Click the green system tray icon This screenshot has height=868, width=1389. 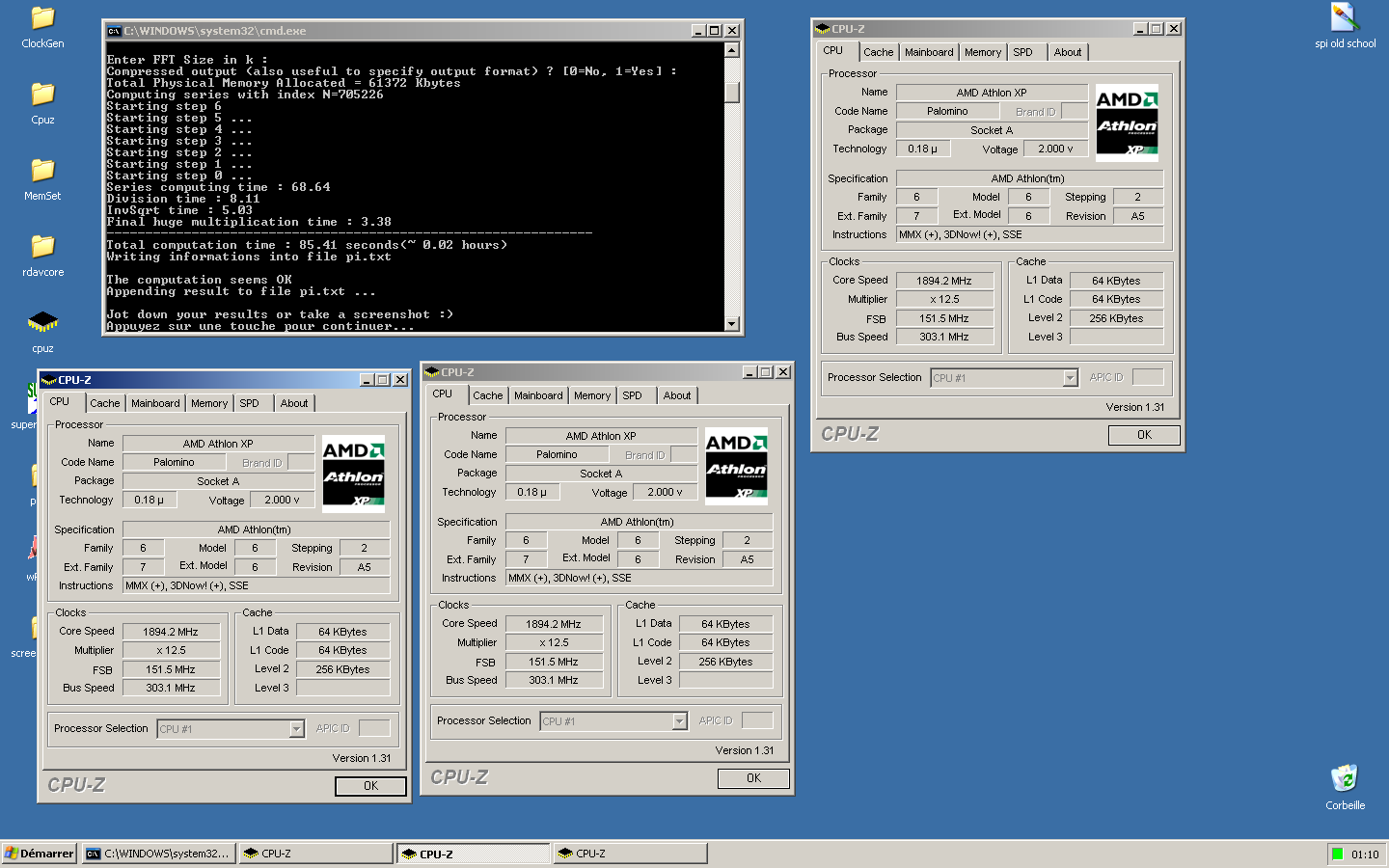(x=1337, y=854)
